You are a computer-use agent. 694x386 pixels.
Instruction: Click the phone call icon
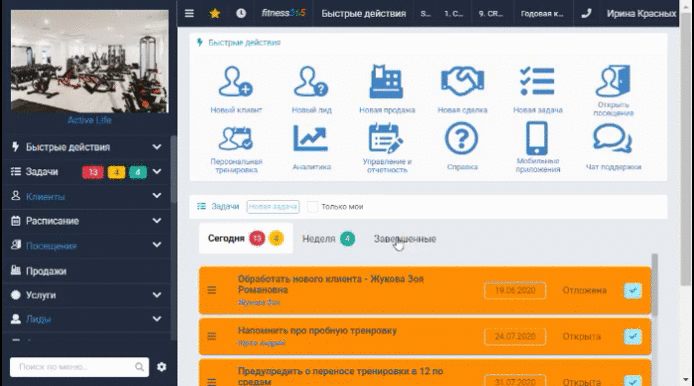click(x=586, y=13)
